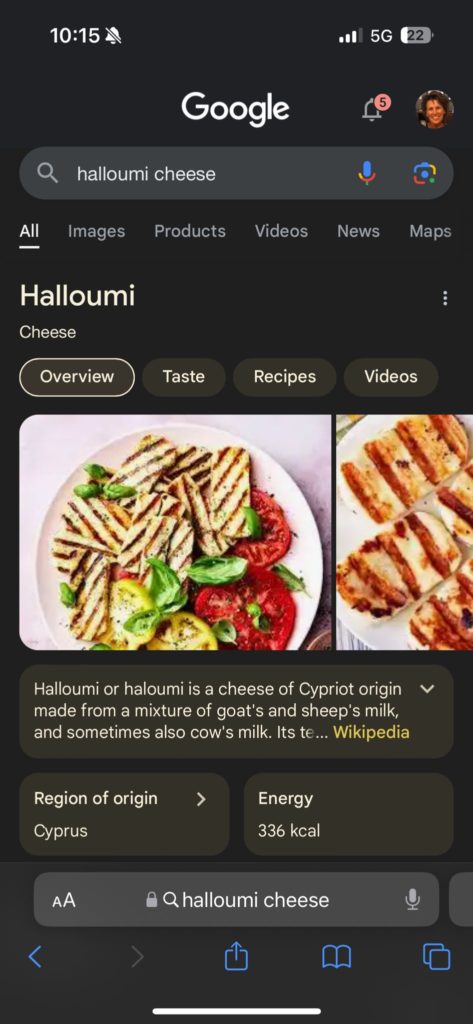Open Halloumi panel three-dot menu
Screen dimensions: 473x1024
[x=445, y=298]
